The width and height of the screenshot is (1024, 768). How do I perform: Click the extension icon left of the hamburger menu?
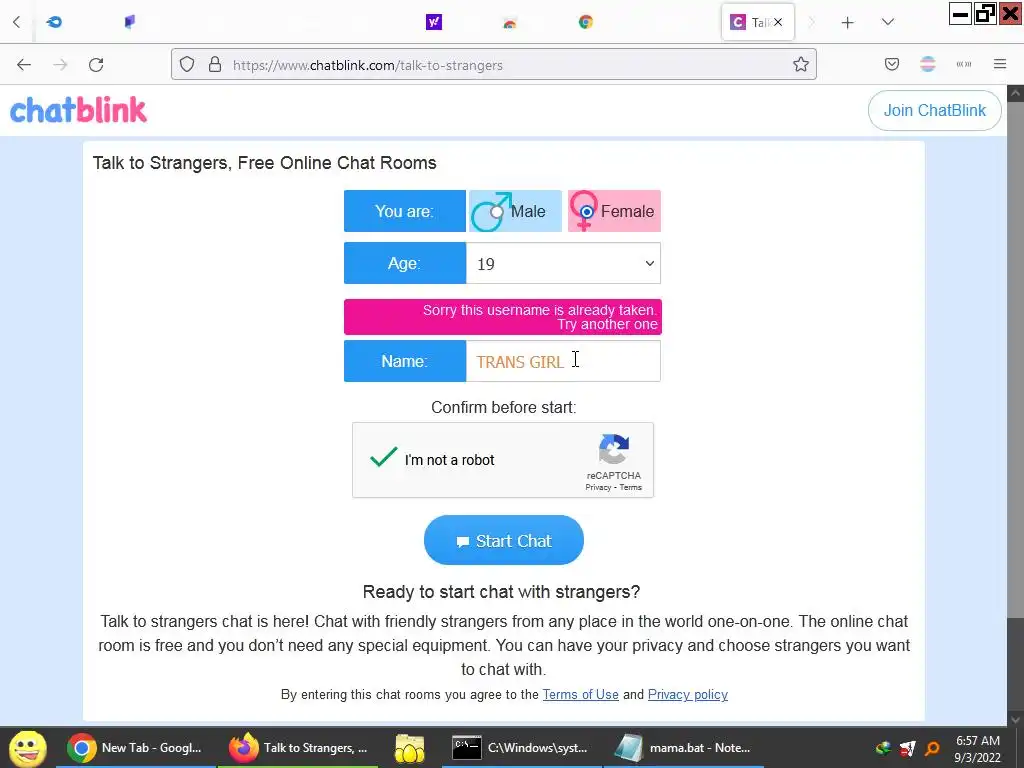(x=964, y=65)
